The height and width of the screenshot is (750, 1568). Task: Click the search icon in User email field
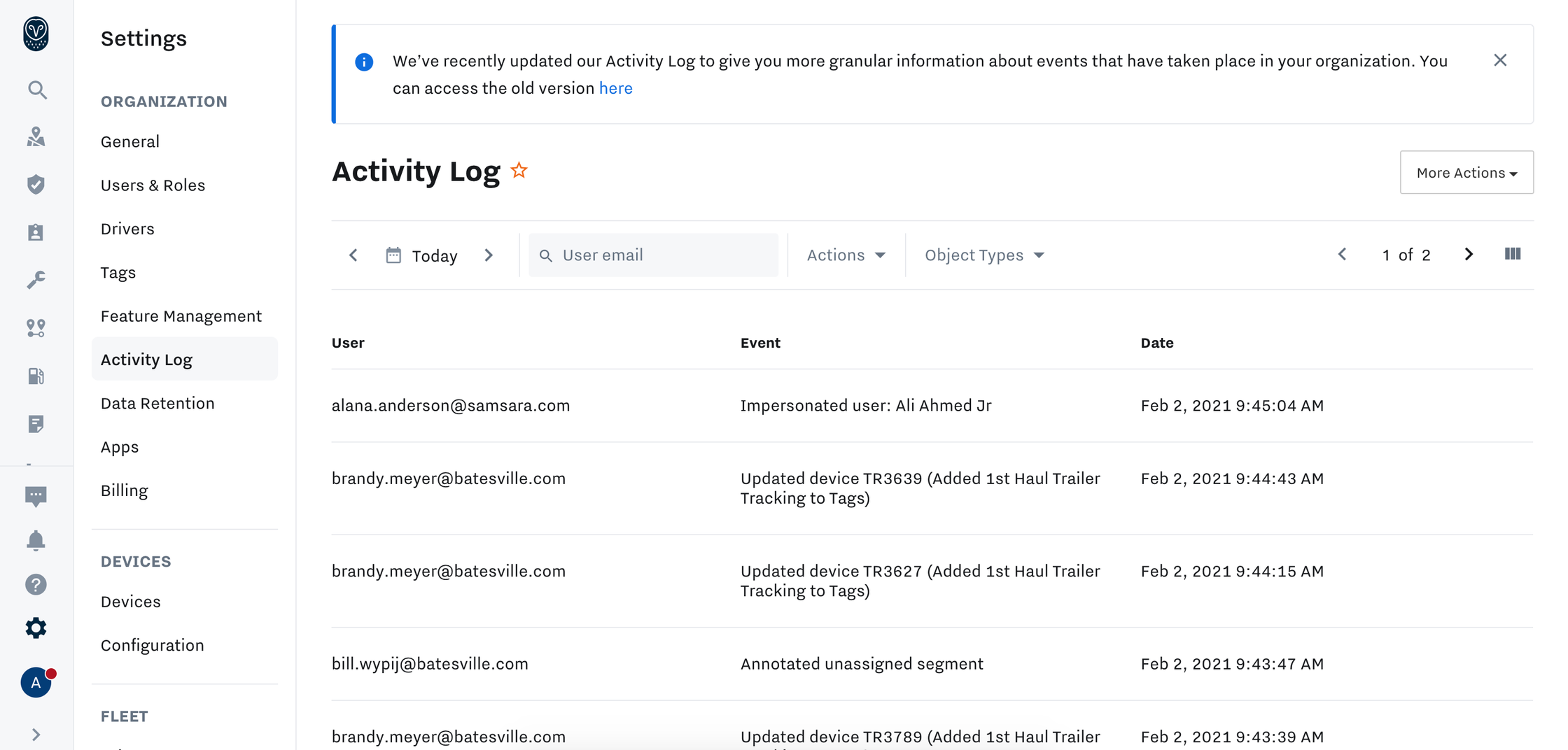[x=546, y=255]
